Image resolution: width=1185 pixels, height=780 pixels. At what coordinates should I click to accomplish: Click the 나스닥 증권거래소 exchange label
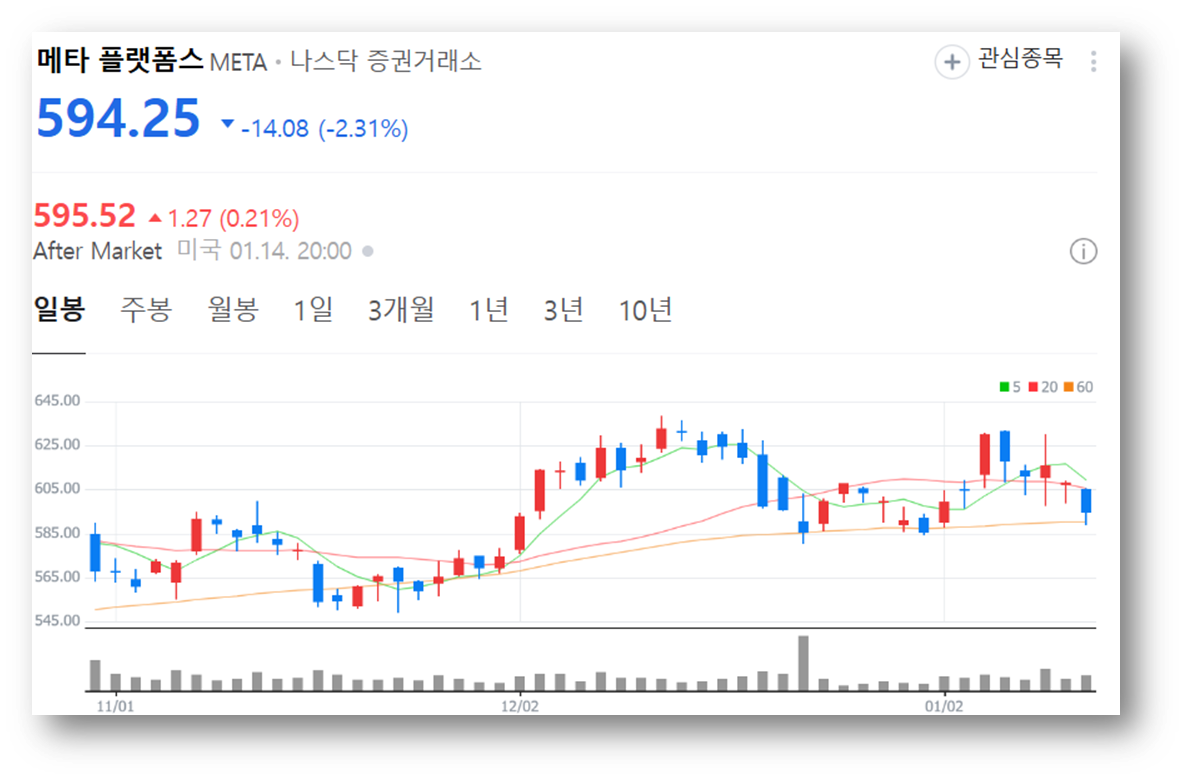(385, 60)
